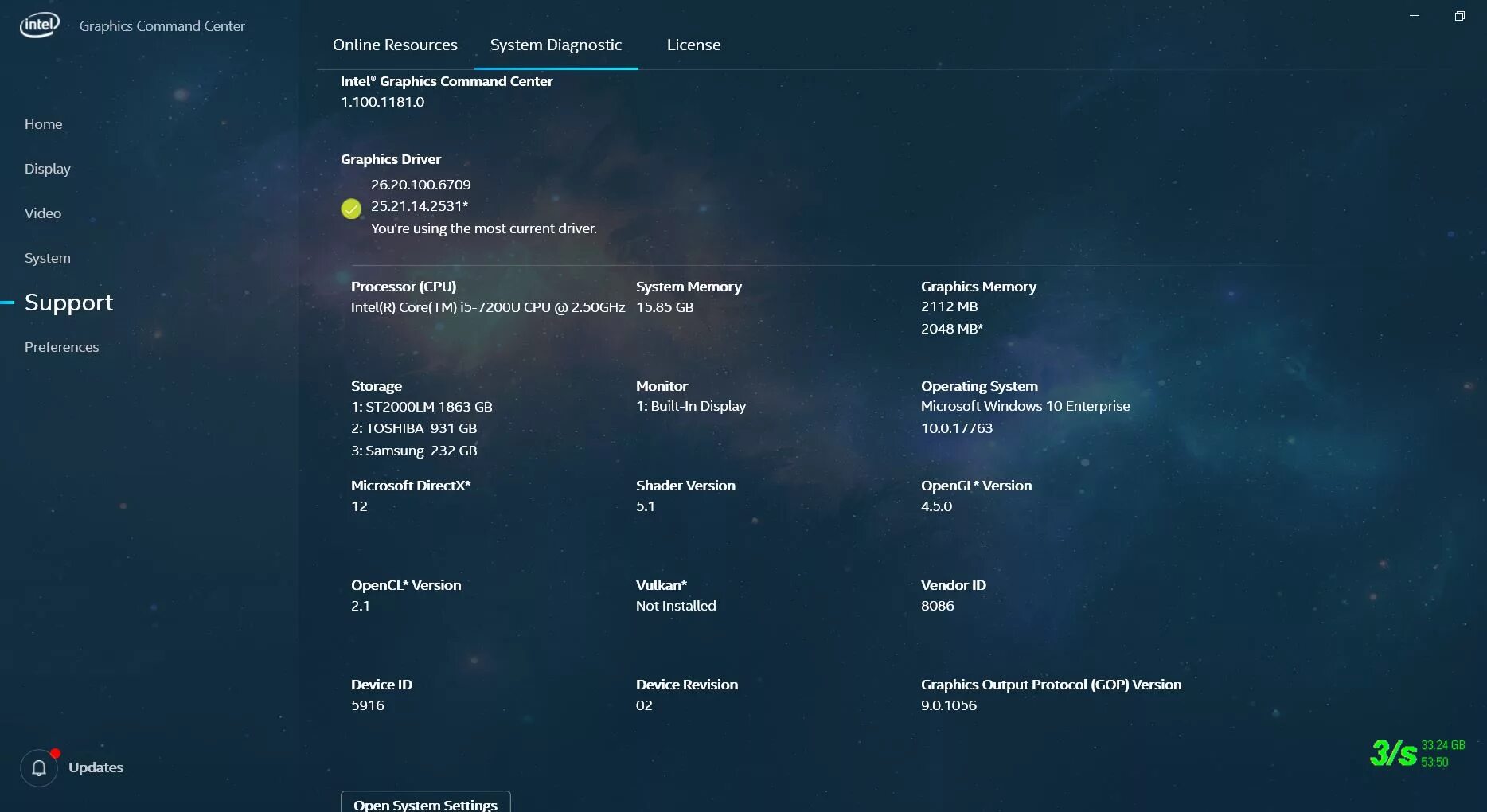Screen dimensions: 1487x812
Task: Go to Home in sidebar
Action: tap(43, 124)
